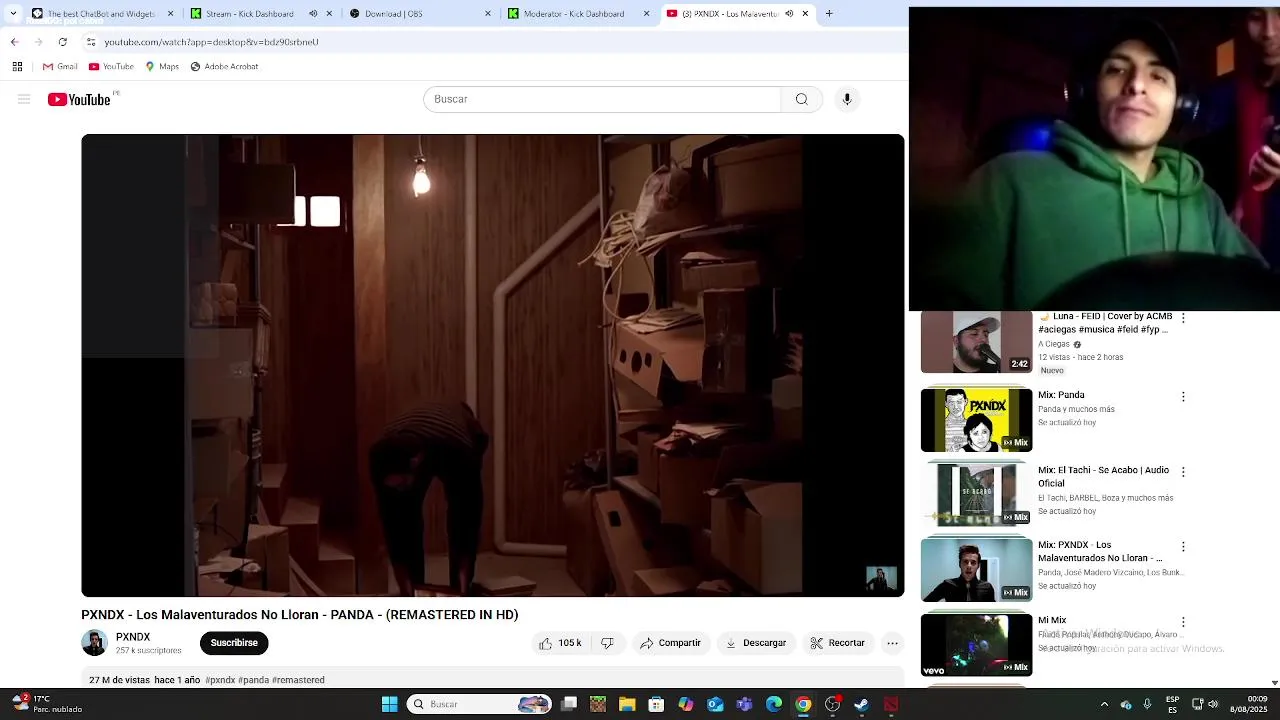Mute the PXNDX YouTube tab audio

coord(789,14)
